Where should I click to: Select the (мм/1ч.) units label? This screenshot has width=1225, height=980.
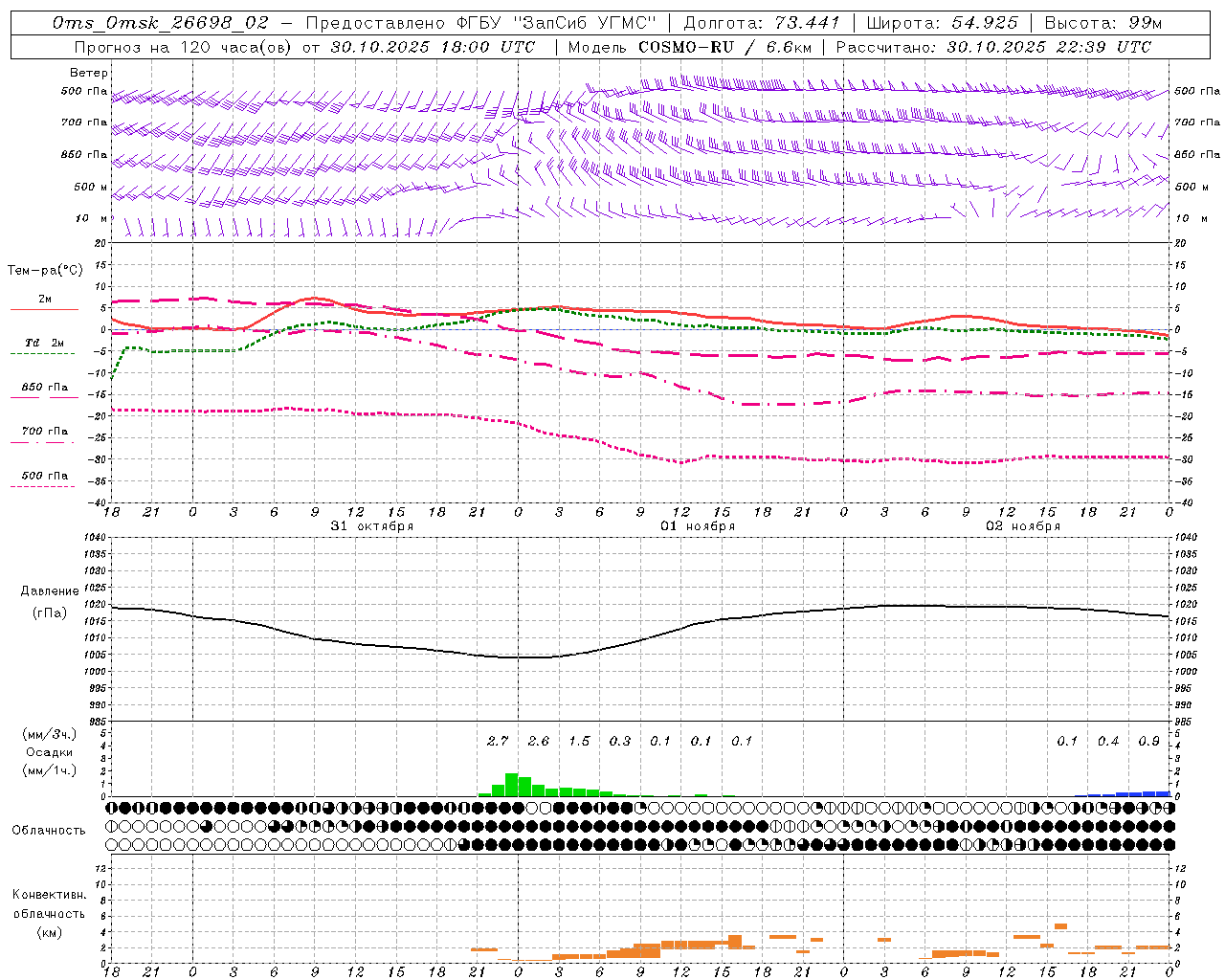point(50,770)
